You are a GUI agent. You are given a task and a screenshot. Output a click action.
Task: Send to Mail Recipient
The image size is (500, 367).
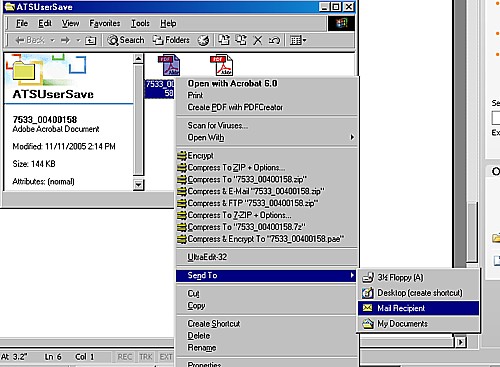pos(419,308)
